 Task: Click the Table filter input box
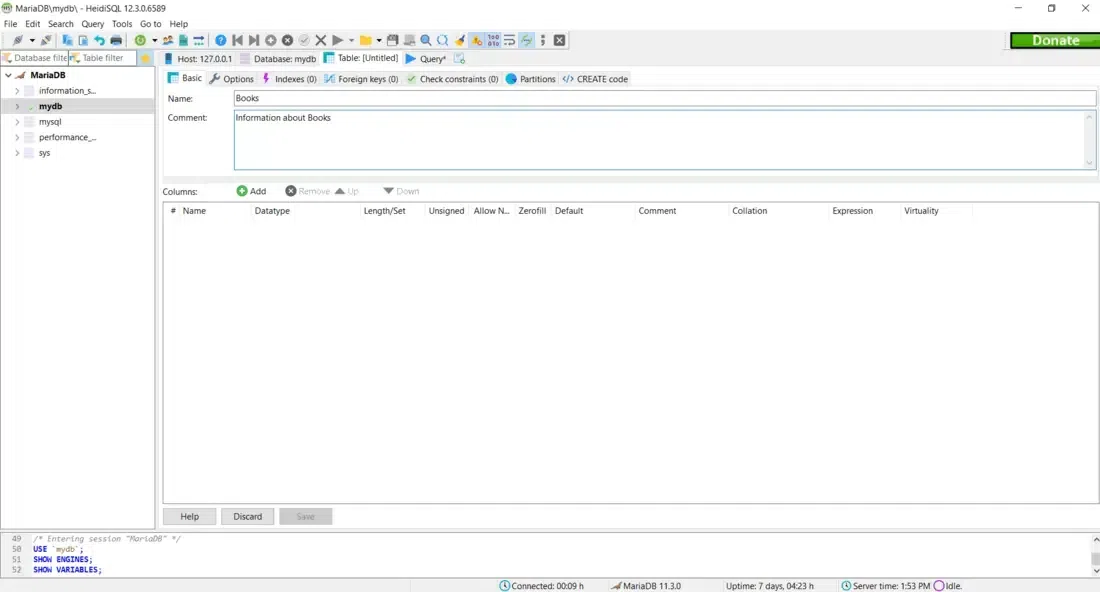(103, 58)
